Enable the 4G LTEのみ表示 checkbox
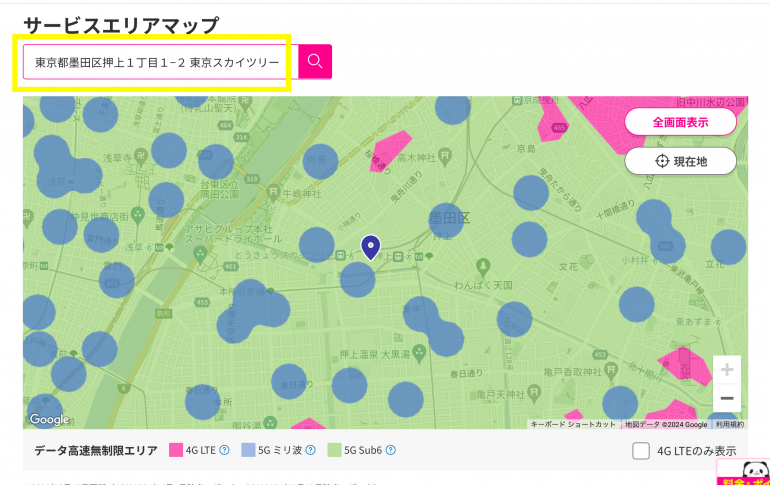The width and height of the screenshot is (770, 485). point(642,451)
